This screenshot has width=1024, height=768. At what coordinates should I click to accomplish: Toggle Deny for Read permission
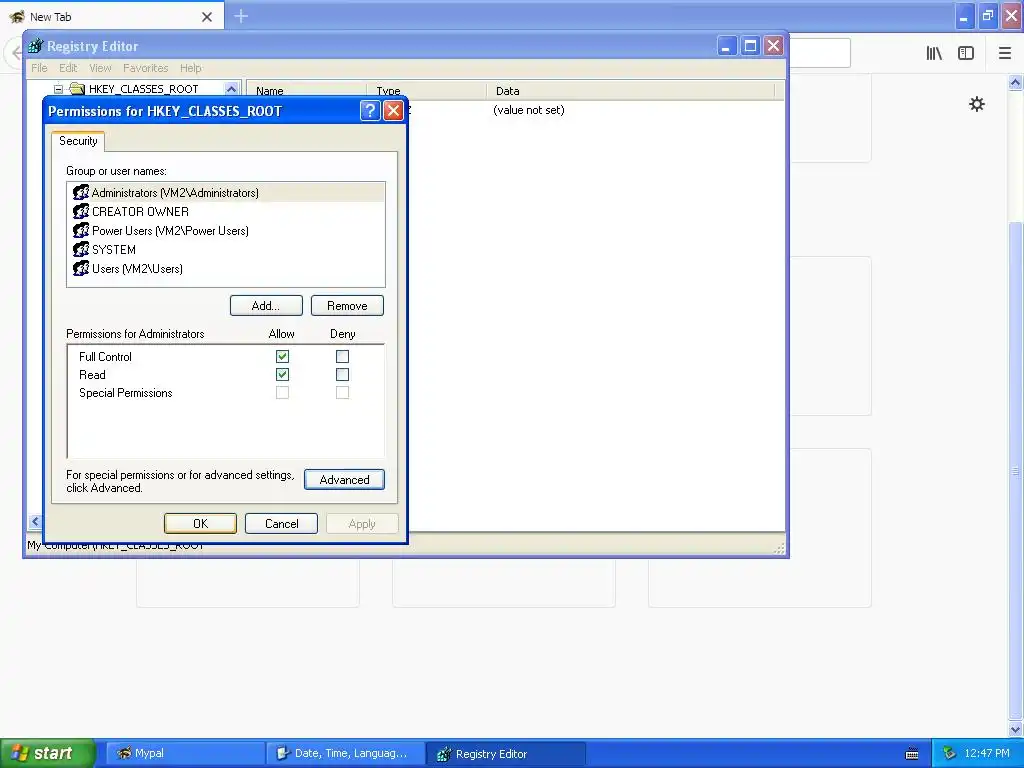[342, 375]
